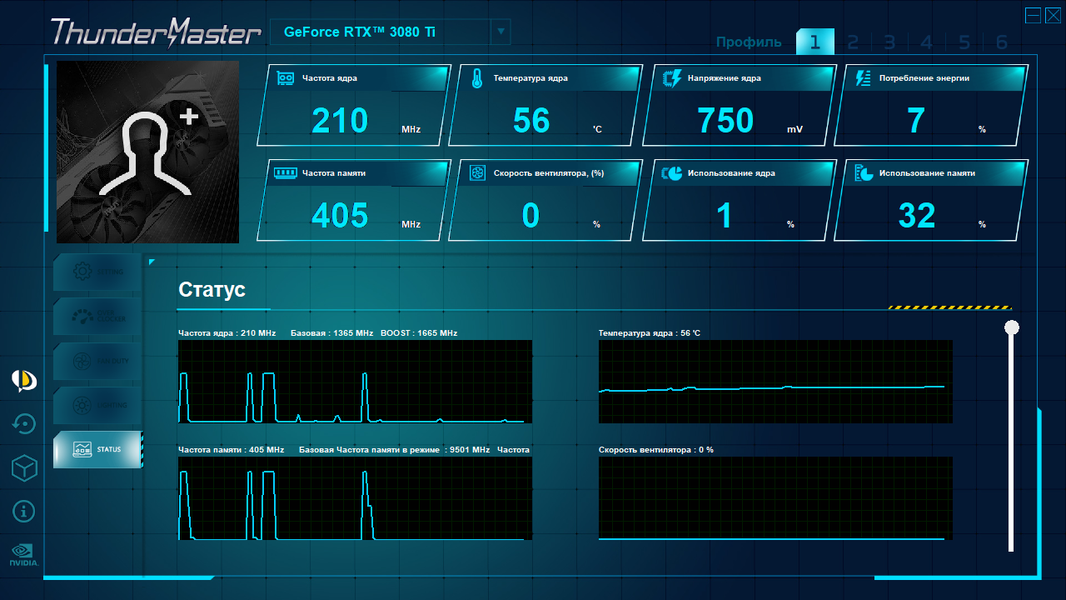1066x600 pixels.
Task: Click the GPU selector dropdown arrow
Action: (500, 32)
